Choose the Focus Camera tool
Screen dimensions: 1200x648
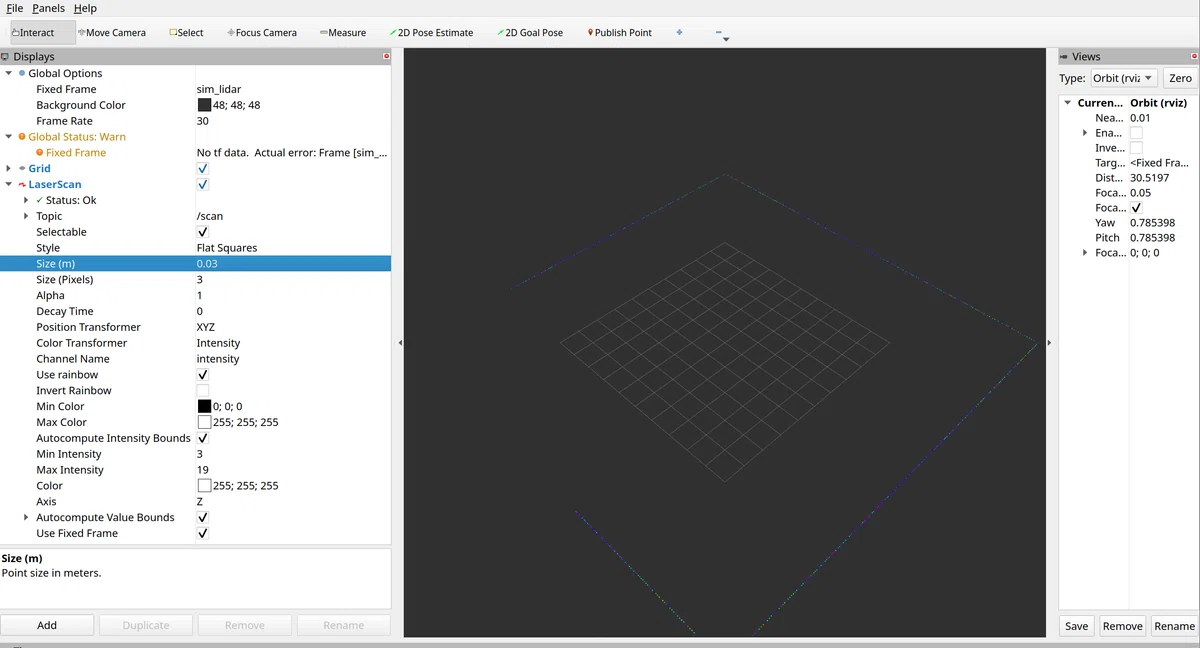tap(262, 33)
